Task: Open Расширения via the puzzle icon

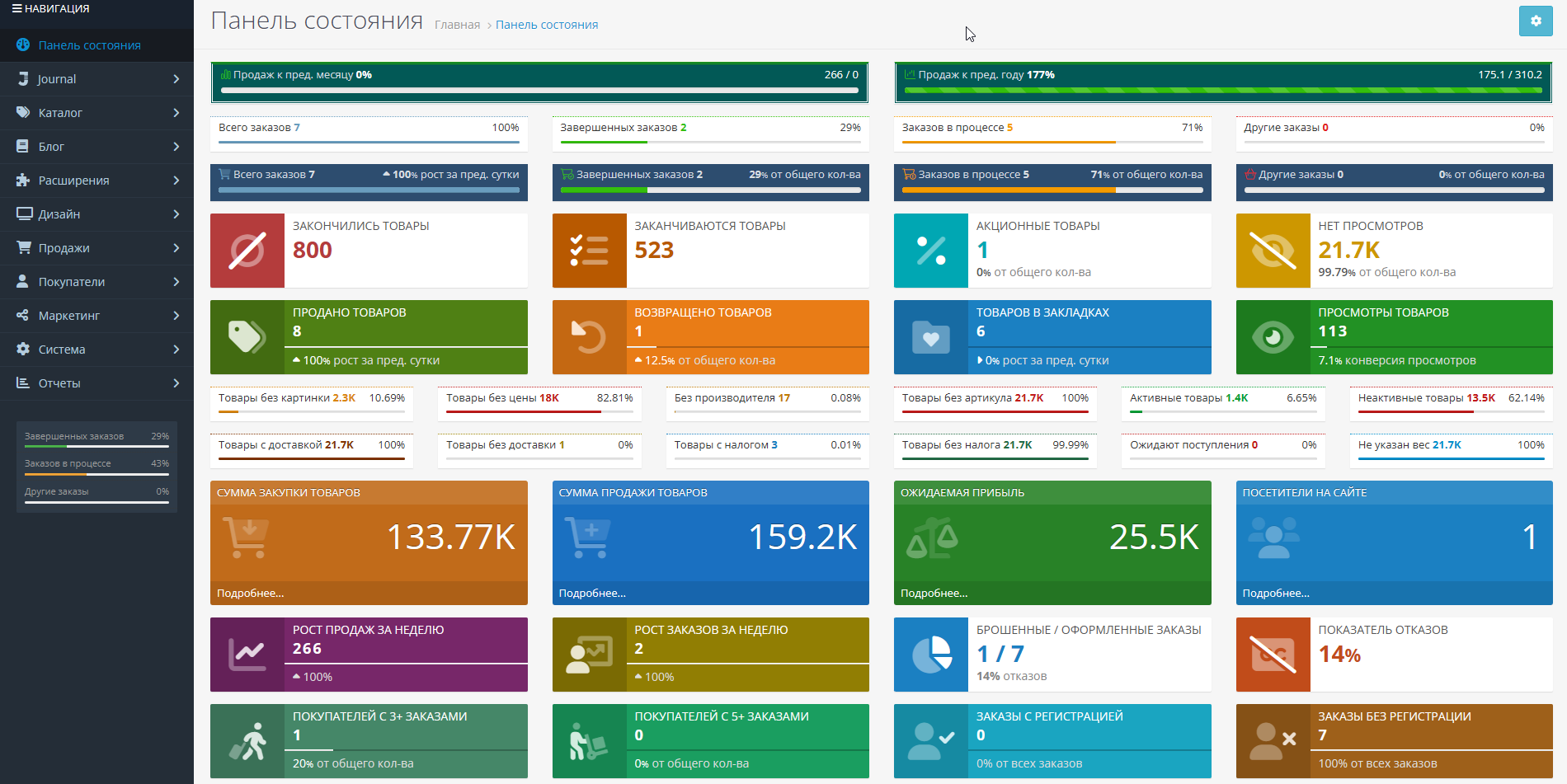Action: pyautogui.click(x=24, y=180)
